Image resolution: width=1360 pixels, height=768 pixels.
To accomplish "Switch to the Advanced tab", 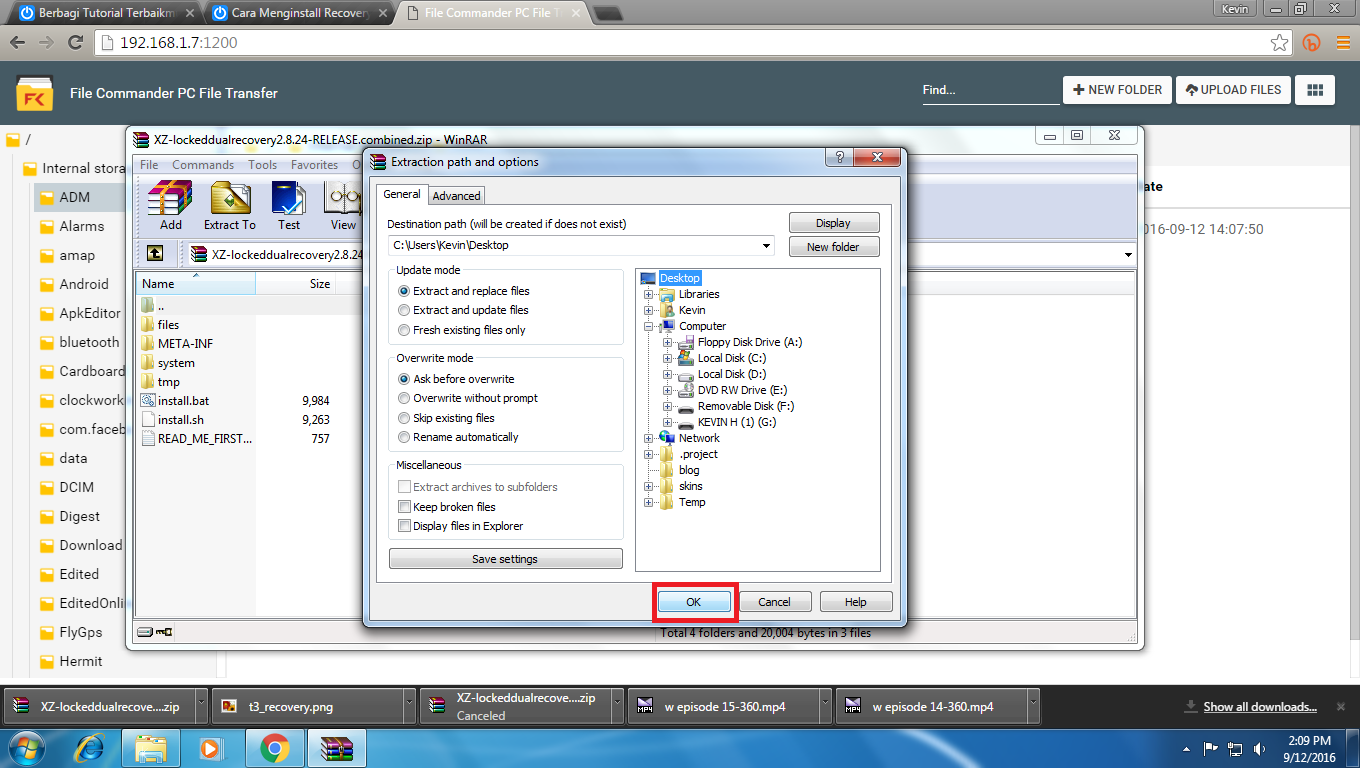I will tap(456, 195).
